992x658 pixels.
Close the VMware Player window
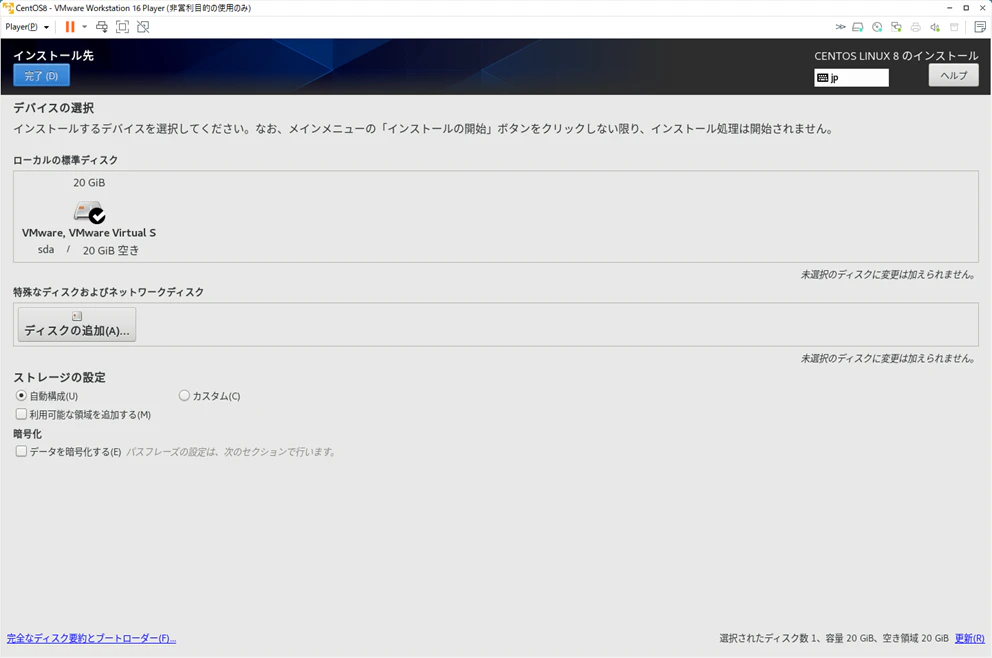click(983, 8)
